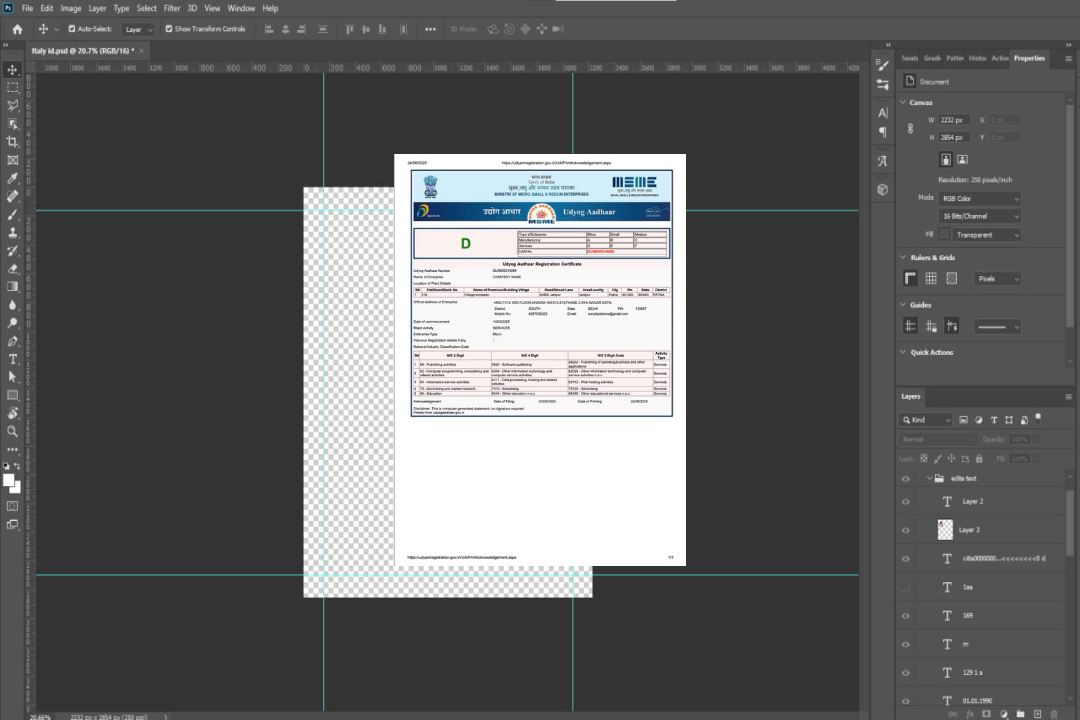Enable the Auto-Select checkbox
This screenshot has height=720, width=1080.
click(x=72, y=29)
